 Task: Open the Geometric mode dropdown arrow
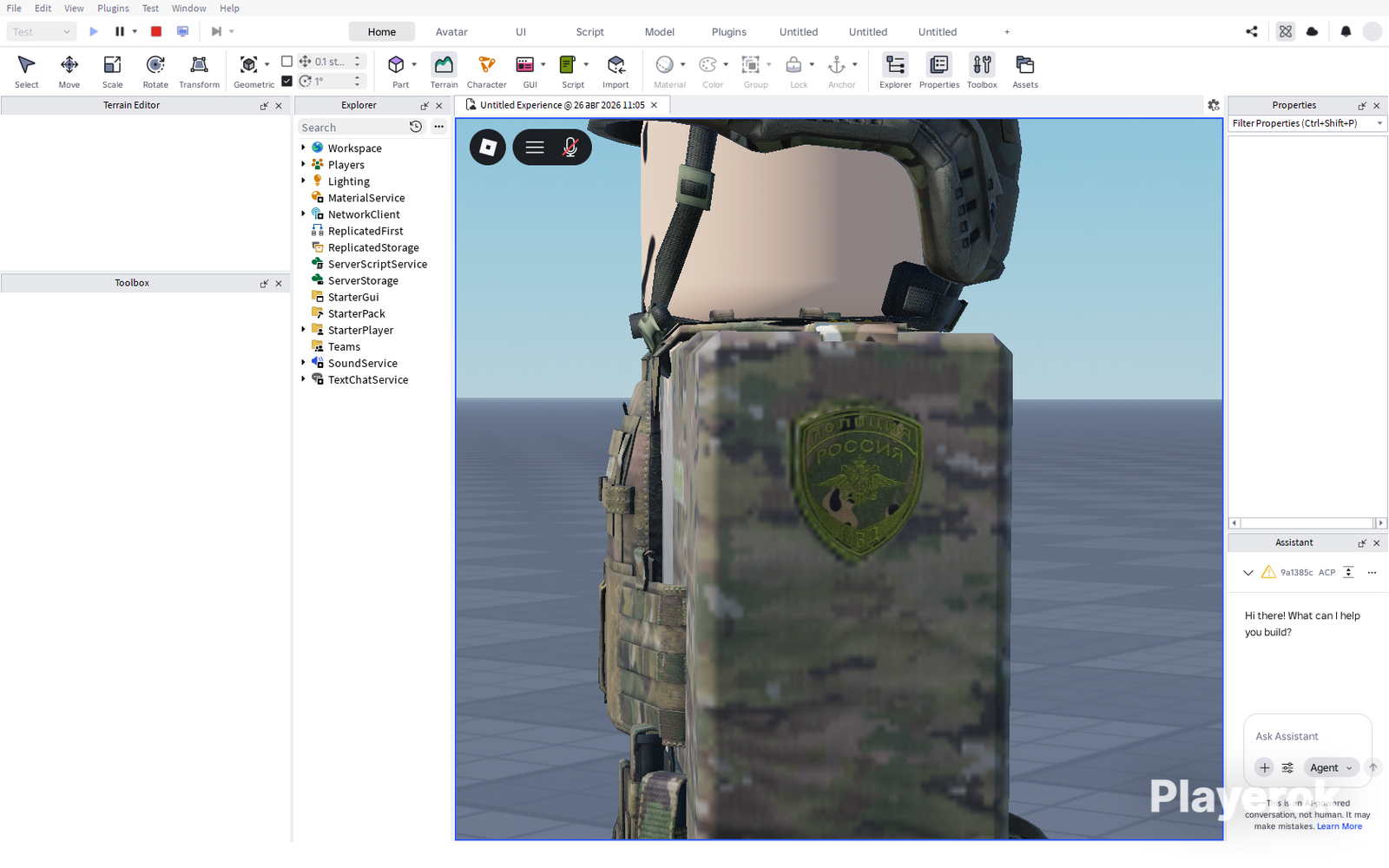coord(267,64)
